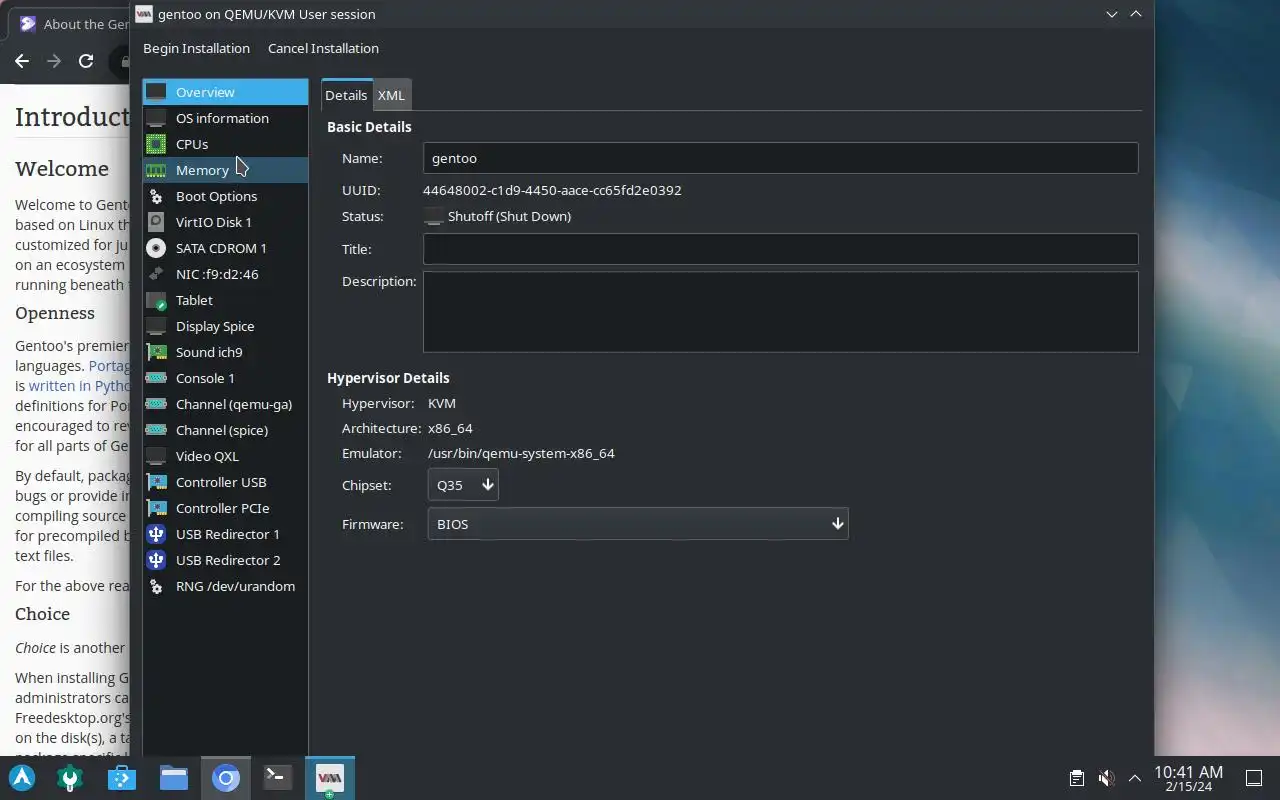Image resolution: width=1280 pixels, height=800 pixels.
Task: Open the Firmware BIOS dropdown
Action: pos(637,524)
